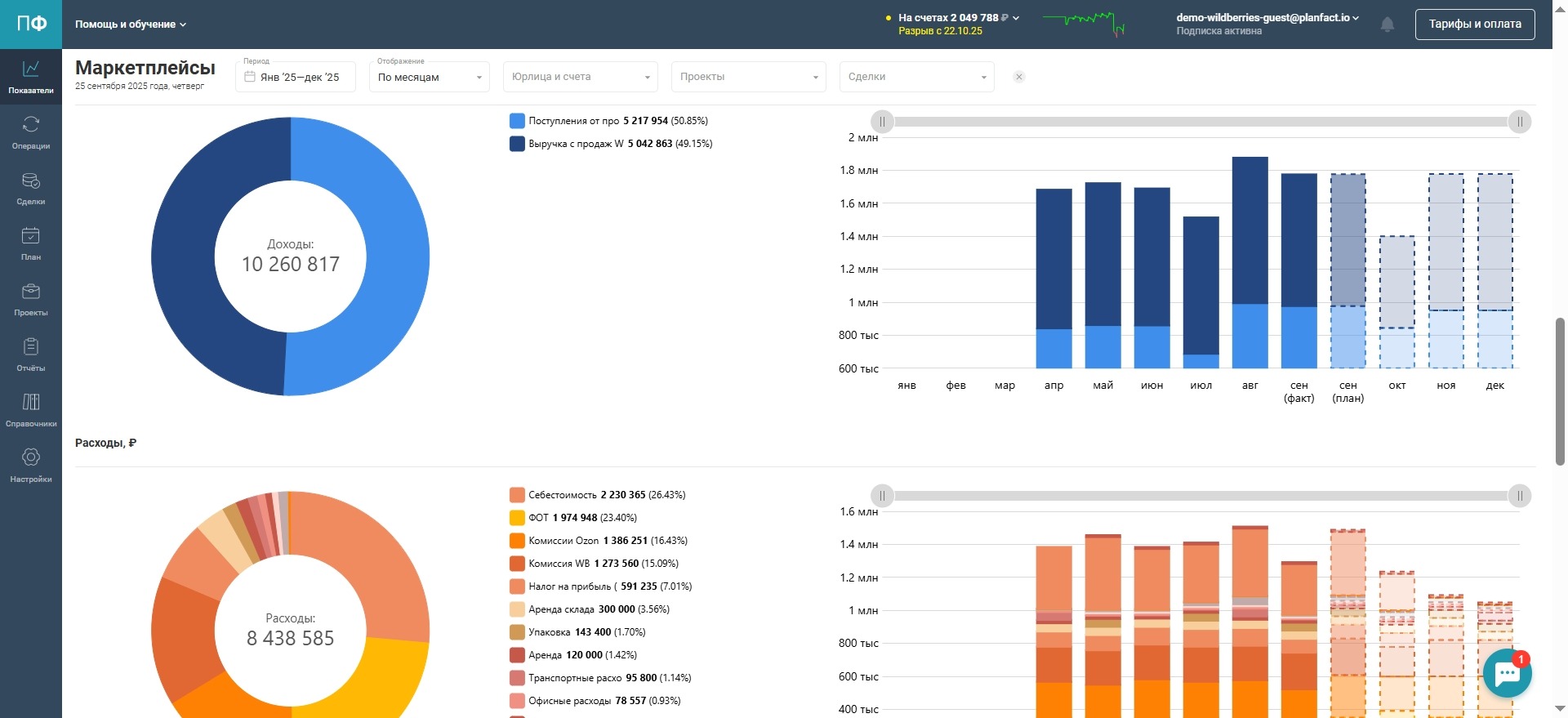Open the План calendar icon
The image size is (1568, 718).
[x=31, y=243]
